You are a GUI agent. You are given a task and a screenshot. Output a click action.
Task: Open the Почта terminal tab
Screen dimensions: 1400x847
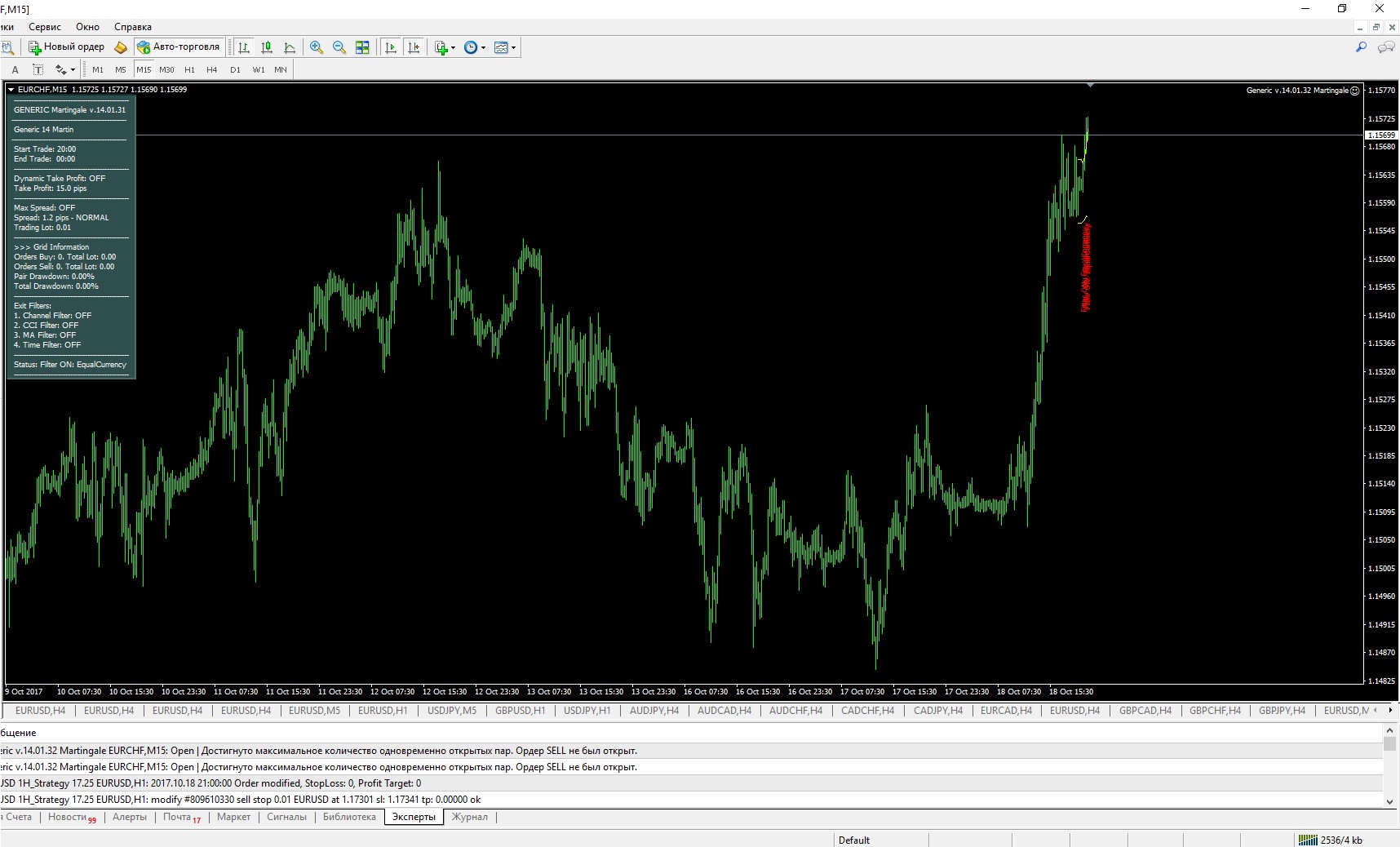[181, 817]
